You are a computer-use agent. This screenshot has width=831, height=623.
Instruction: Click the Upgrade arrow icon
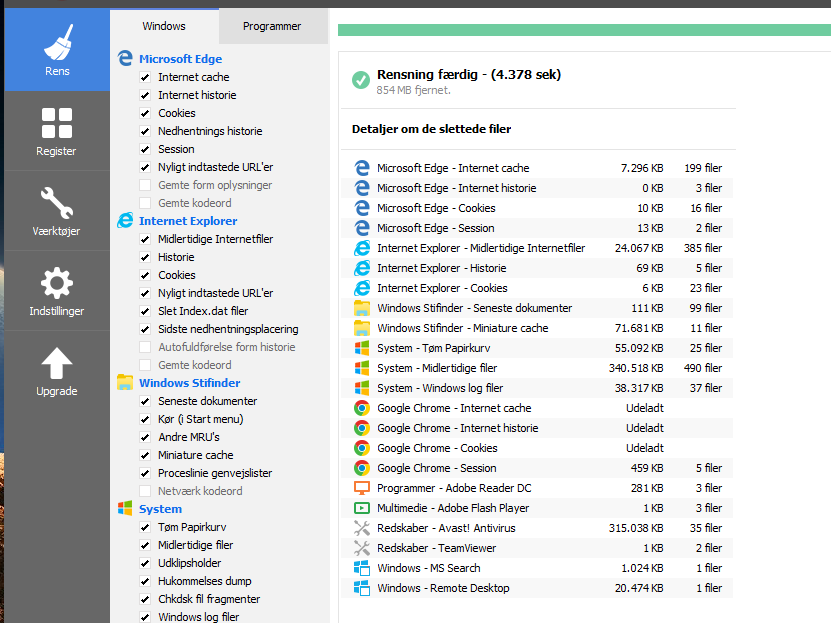click(56, 371)
